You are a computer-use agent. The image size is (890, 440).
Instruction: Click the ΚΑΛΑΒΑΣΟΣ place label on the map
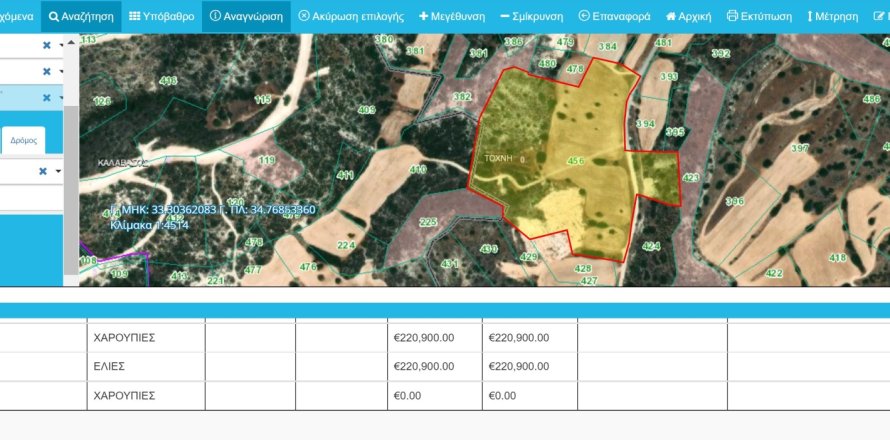[123, 162]
